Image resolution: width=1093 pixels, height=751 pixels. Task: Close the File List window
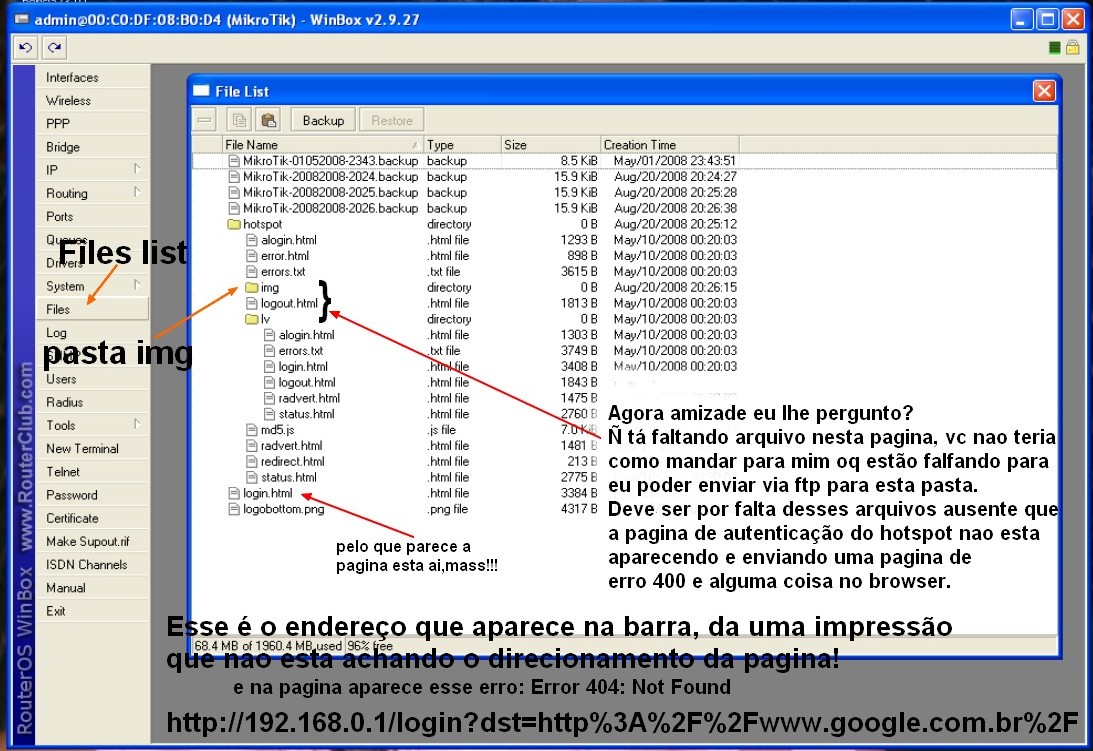tap(1044, 91)
